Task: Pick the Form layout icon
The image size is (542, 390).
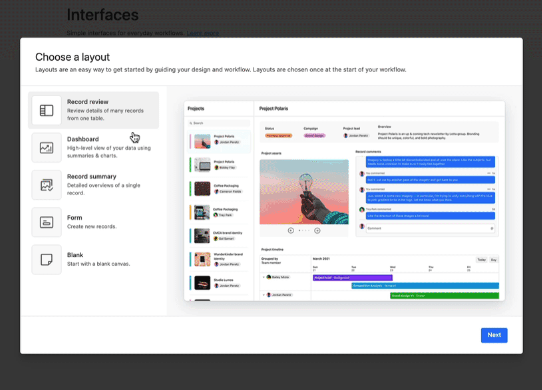Action: tap(46, 222)
